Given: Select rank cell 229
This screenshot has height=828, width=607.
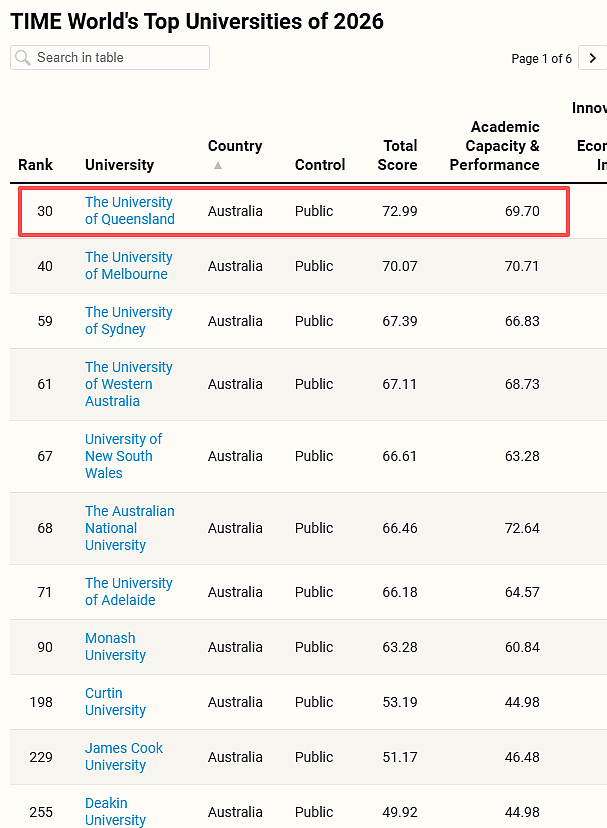Looking at the screenshot, I should pyautogui.click(x=41, y=757).
